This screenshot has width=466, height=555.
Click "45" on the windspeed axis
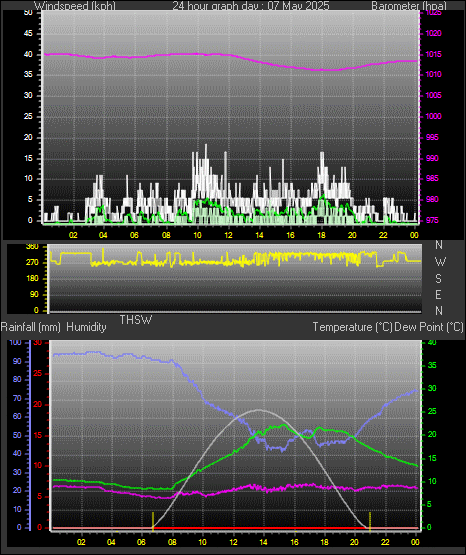28,34
